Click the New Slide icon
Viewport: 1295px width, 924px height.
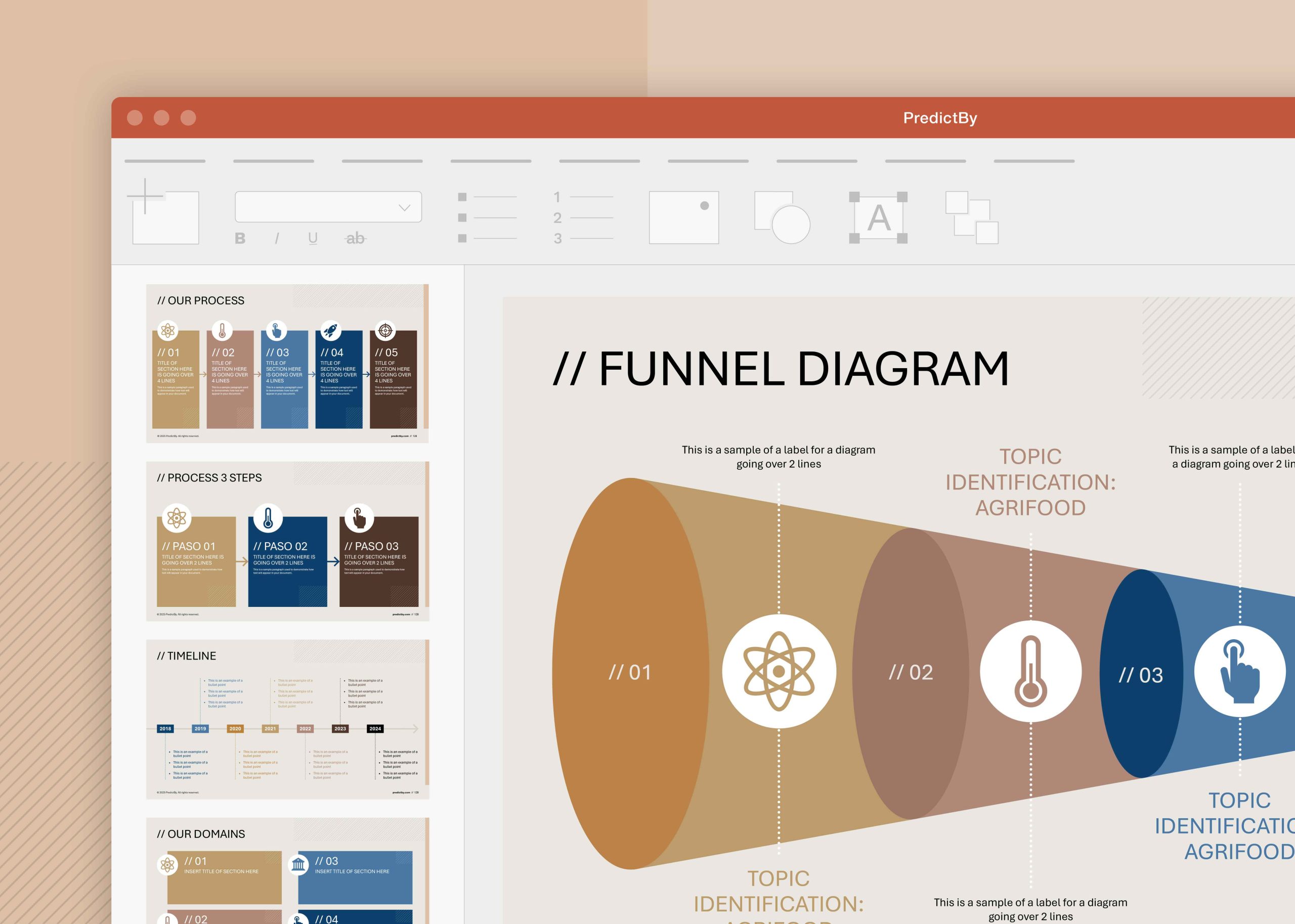coord(164,213)
